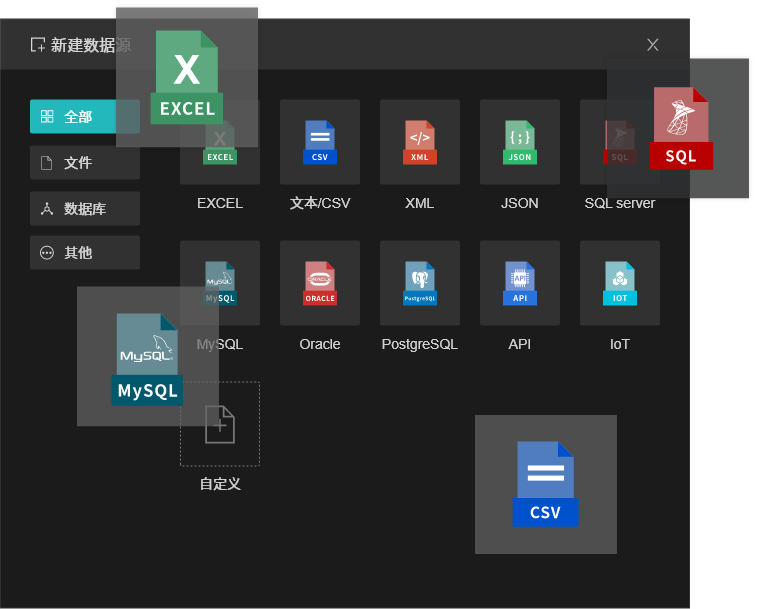Click the API label text
The width and height of the screenshot is (757, 609).
click(x=519, y=344)
